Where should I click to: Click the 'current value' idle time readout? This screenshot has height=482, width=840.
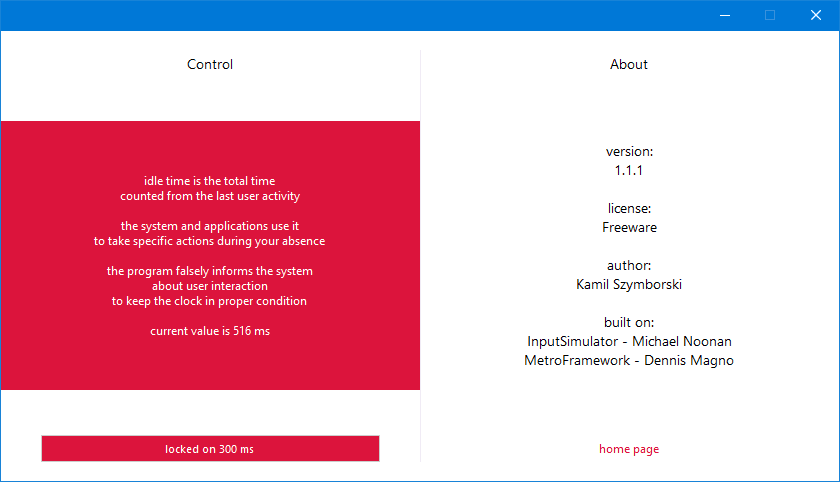tap(210, 331)
